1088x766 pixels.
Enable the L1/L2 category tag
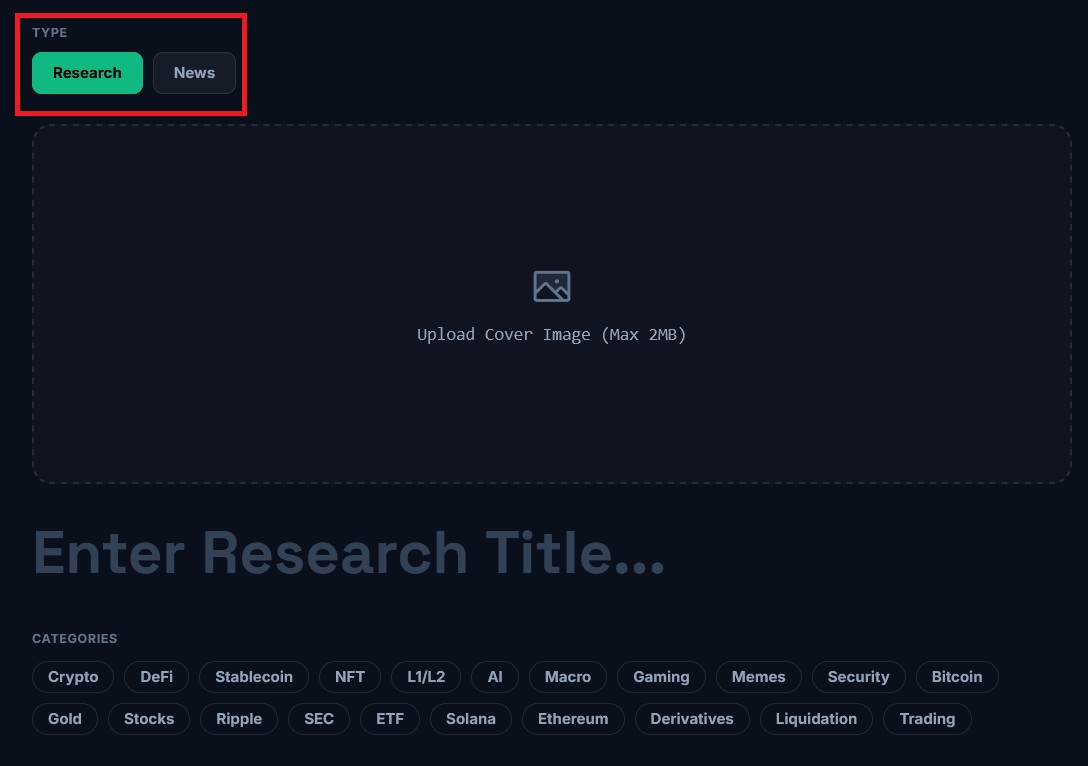click(426, 677)
